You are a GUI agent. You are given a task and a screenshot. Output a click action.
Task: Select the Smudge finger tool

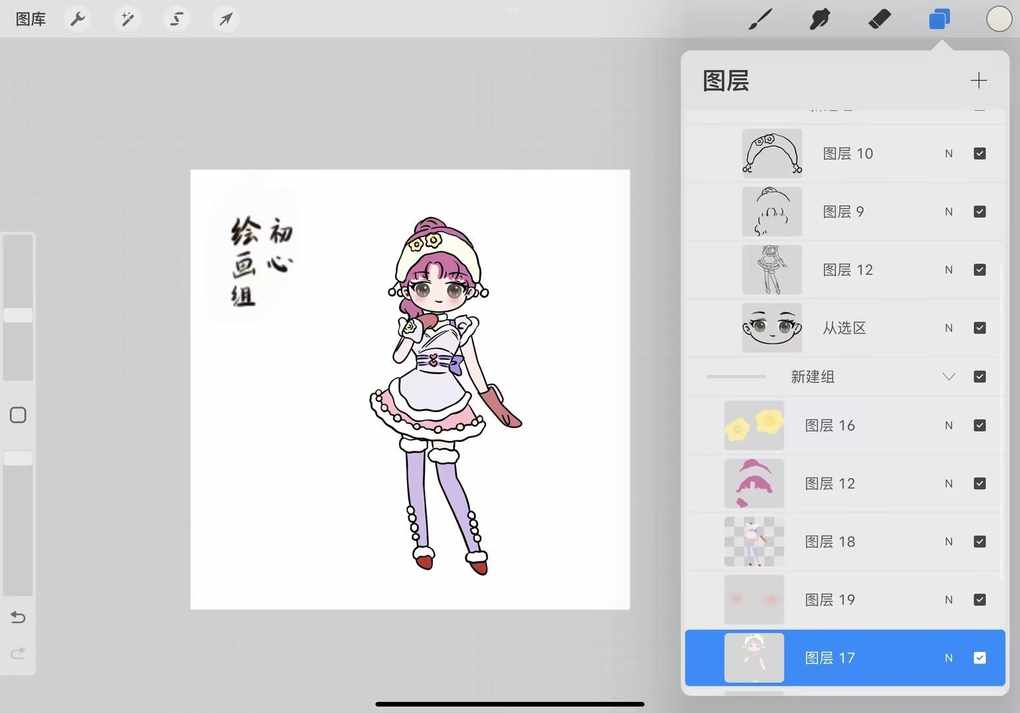point(820,19)
